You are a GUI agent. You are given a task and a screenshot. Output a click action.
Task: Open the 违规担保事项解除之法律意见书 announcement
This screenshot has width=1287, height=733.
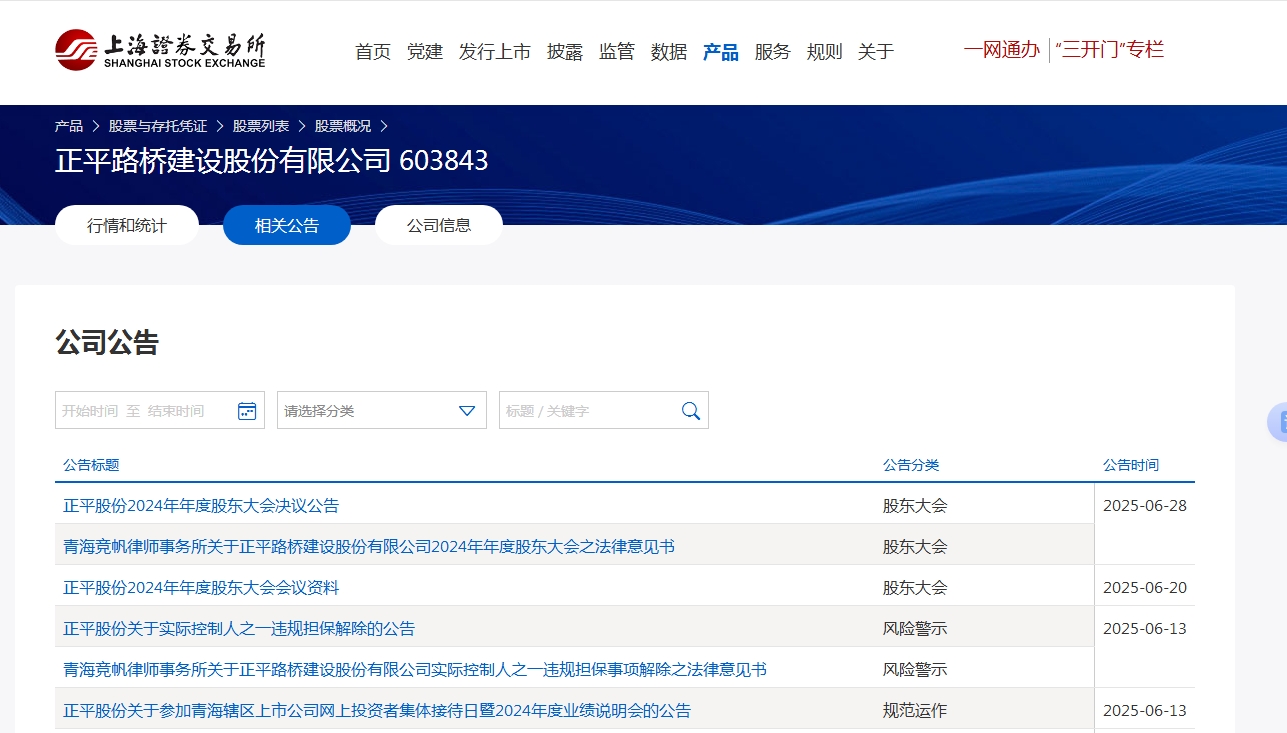click(x=415, y=670)
